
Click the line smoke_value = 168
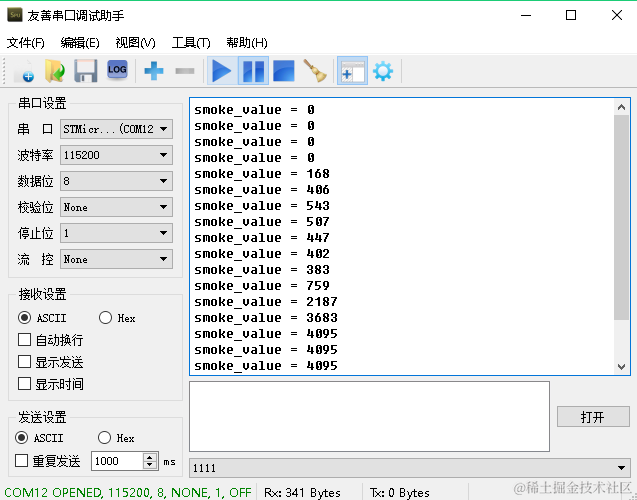click(x=262, y=174)
